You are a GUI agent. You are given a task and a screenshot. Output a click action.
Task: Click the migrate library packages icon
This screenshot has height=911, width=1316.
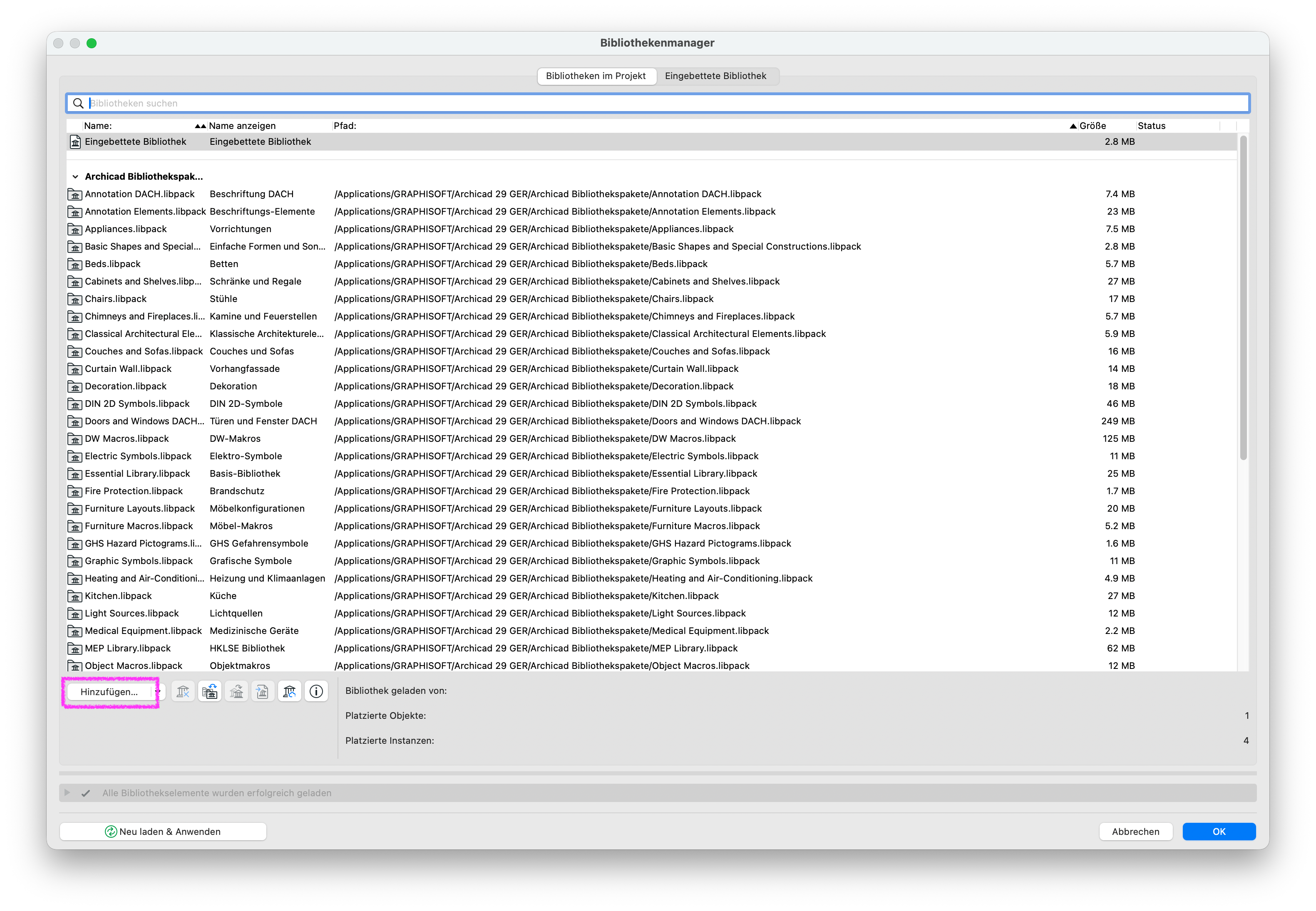click(x=209, y=691)
